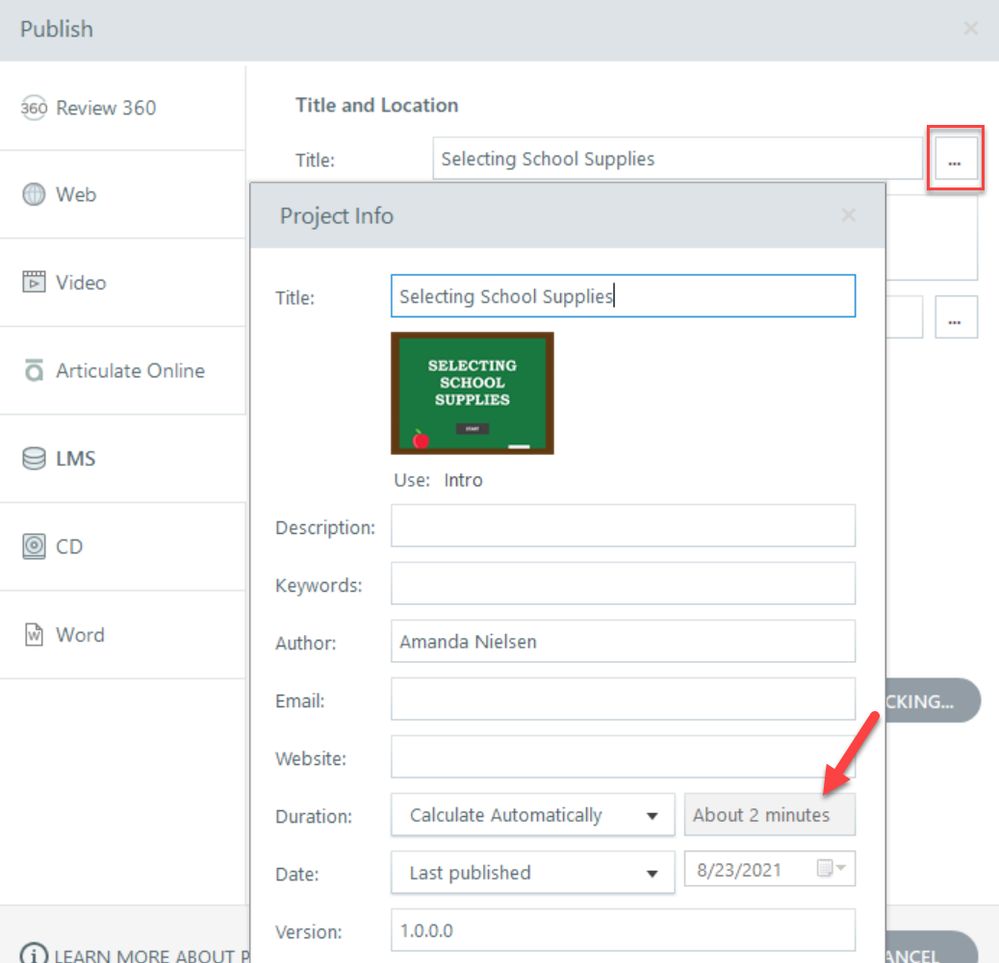This screenshot has width=999, height=963.
Task: Click the info icon beside Learn More
Action: 34,954
